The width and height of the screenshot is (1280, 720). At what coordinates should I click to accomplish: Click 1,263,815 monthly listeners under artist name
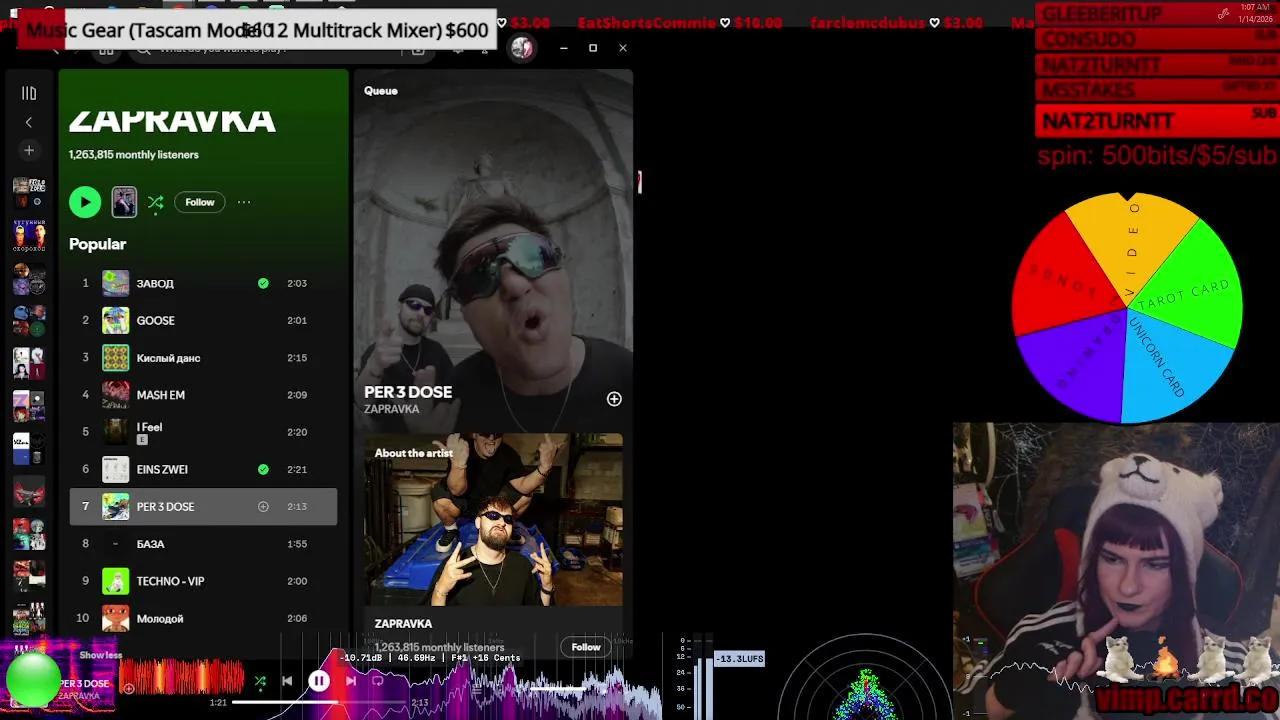(134, 155)
